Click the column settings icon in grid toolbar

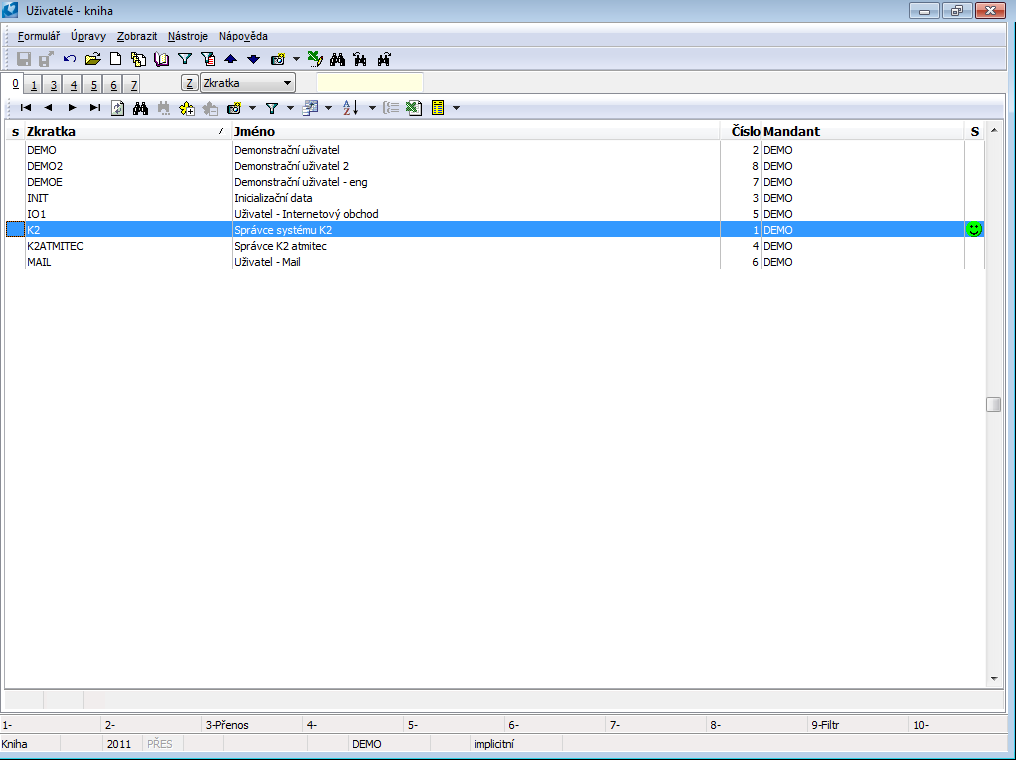tap(310, 108)
